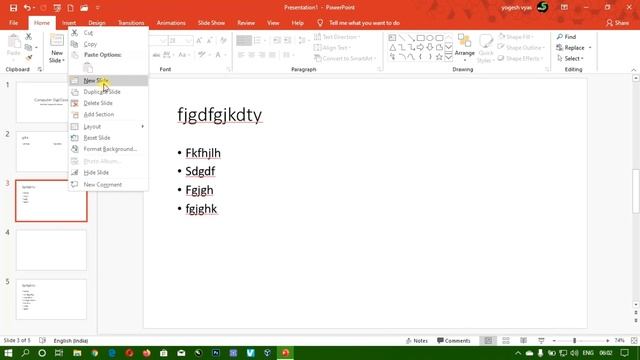Viewport: 640px width, 360px height.
Task: Choose New Comment in context menu
Action: [108, 184]
